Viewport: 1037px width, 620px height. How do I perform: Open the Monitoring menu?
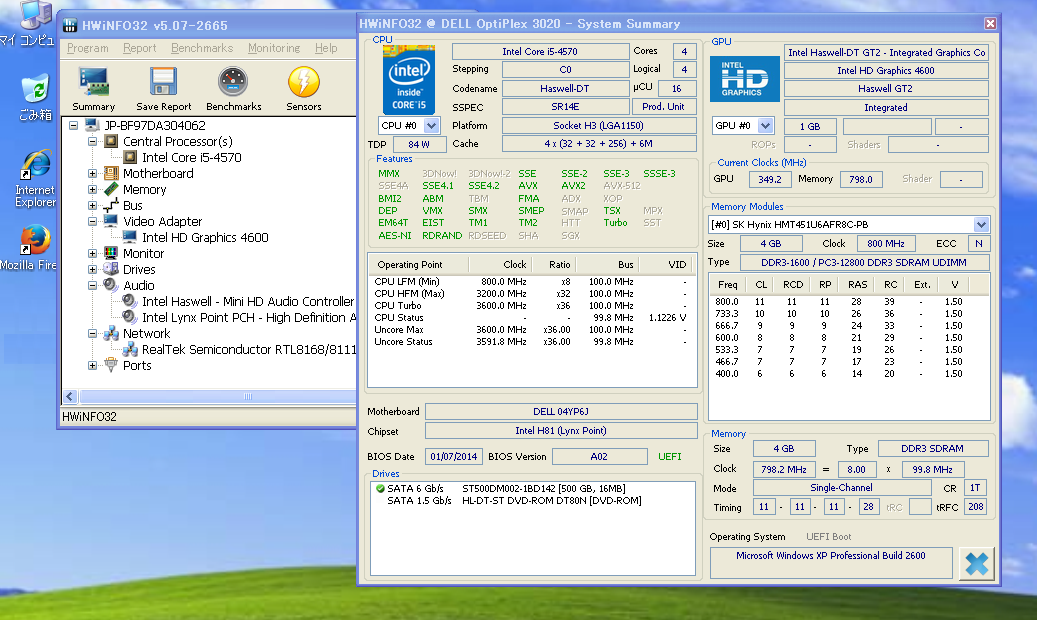[274, 48]
